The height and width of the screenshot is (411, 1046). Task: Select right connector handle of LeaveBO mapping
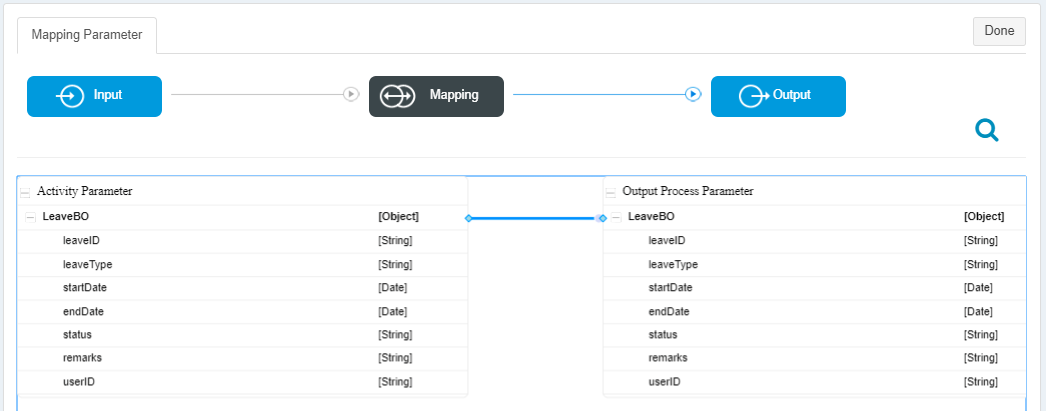[x=602, y=218]
